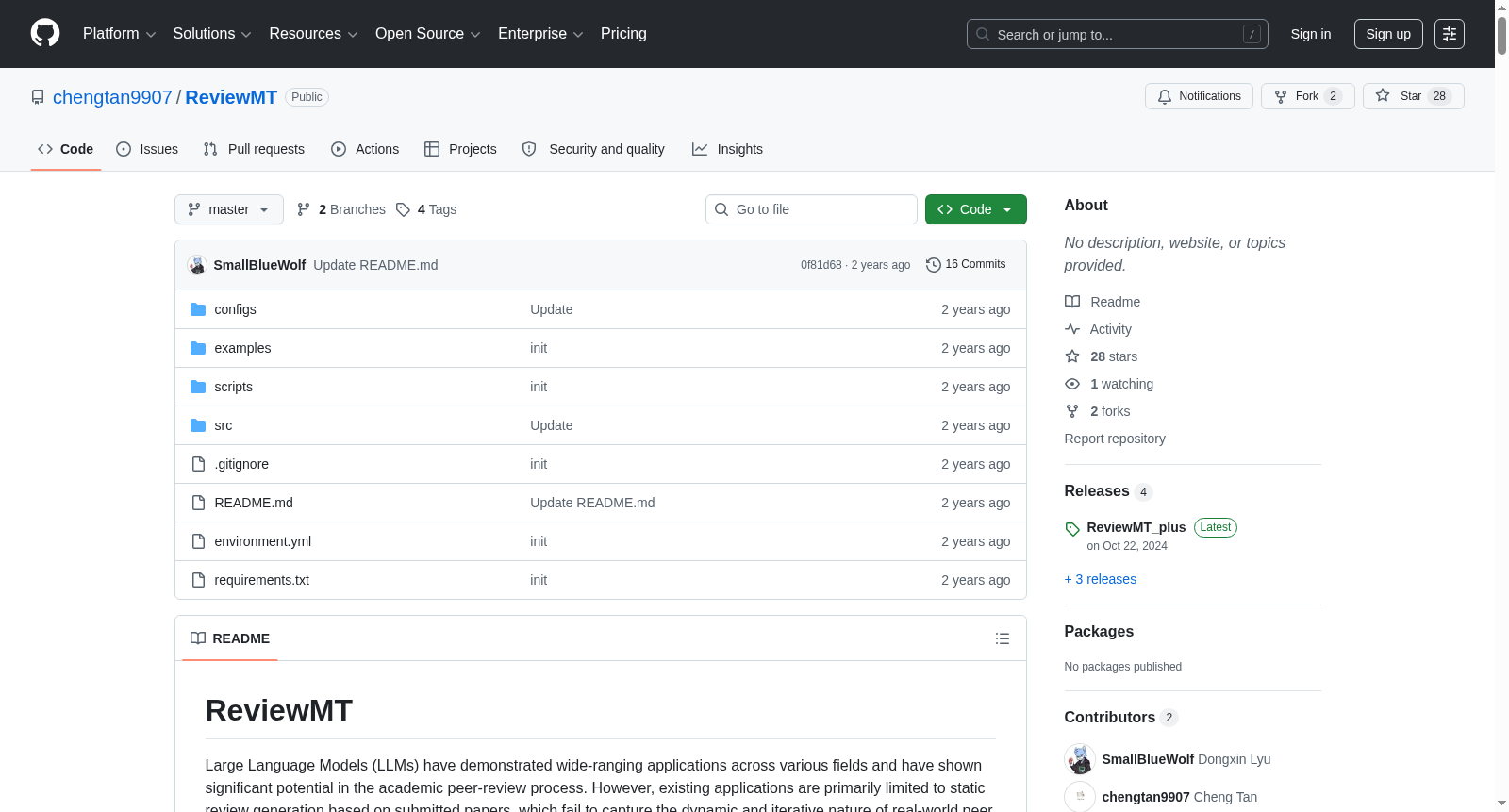Switch to the Issues tab
The height and width of the screenshot is (812, 1509).
click(147, 149)
